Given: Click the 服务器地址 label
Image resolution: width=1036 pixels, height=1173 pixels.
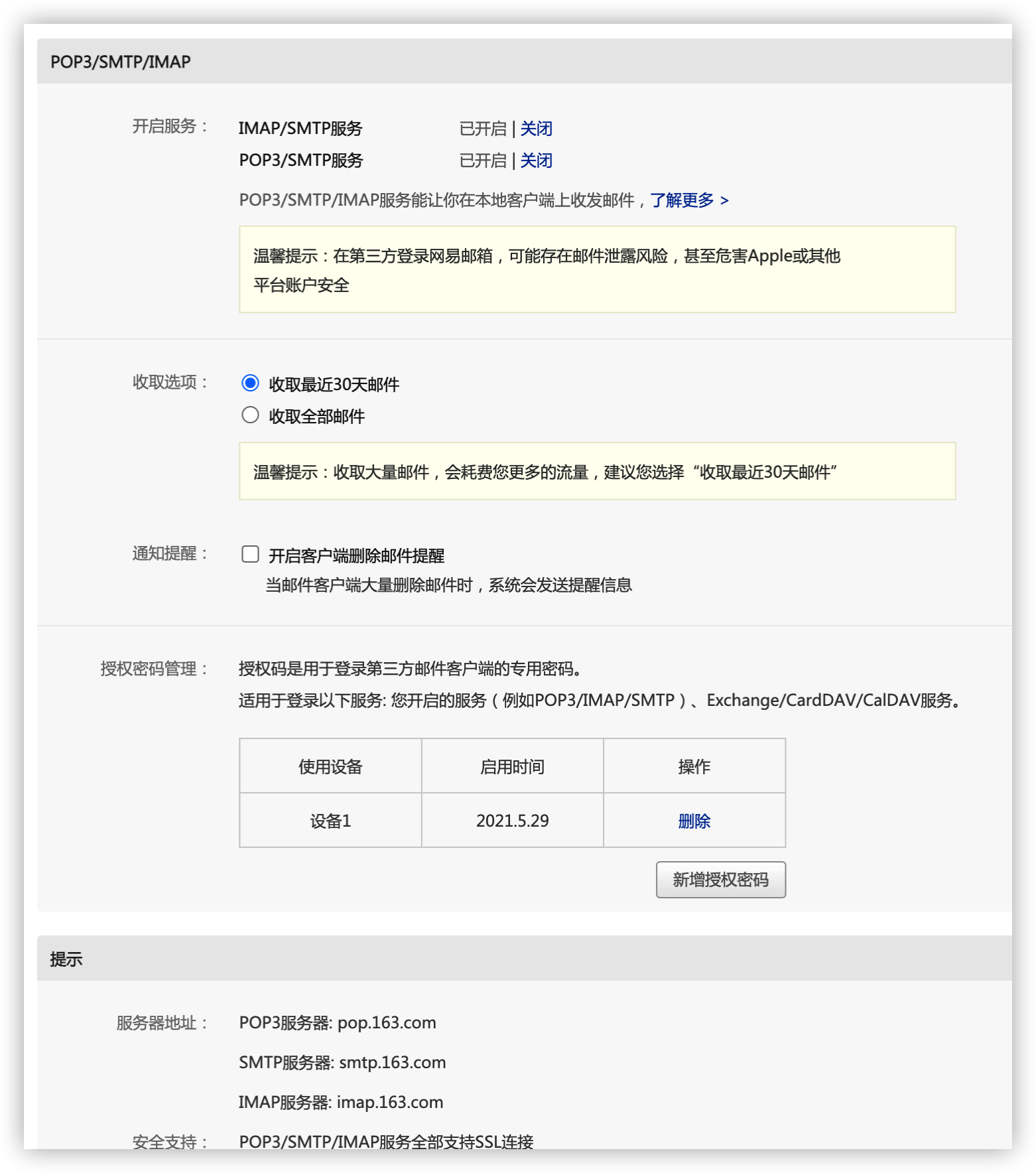Looking at the screenshot, I should (162, 1022).
